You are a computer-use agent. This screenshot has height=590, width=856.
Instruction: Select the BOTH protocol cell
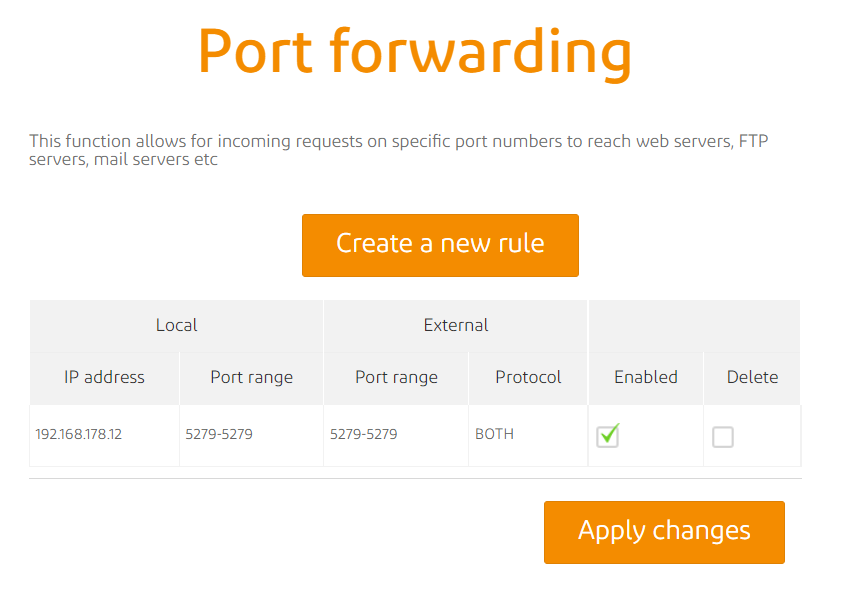pos(495,435)
